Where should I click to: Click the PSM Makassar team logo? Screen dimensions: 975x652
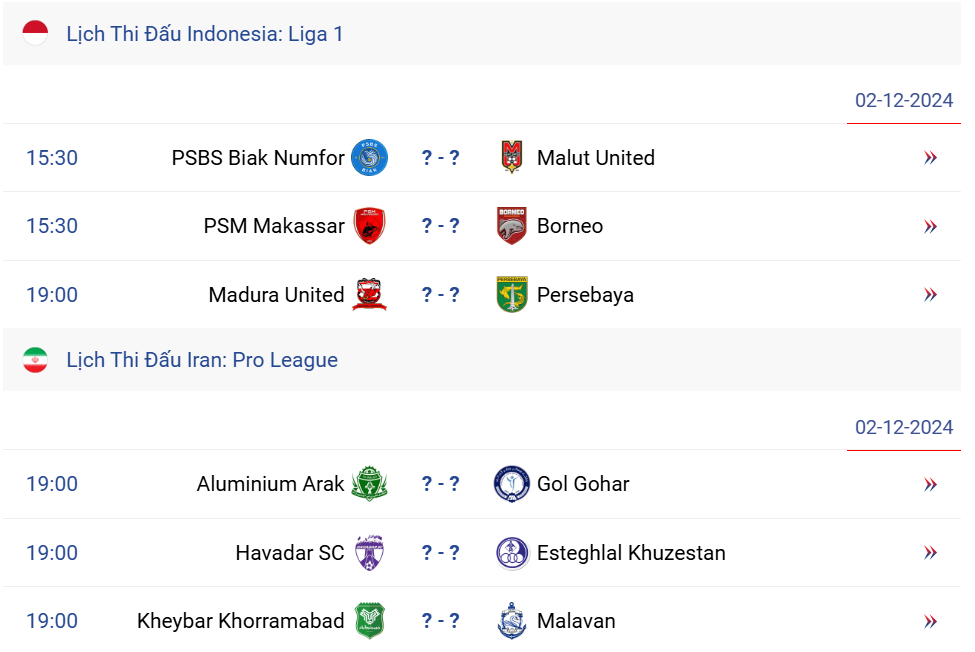click(x=369, y=226)
